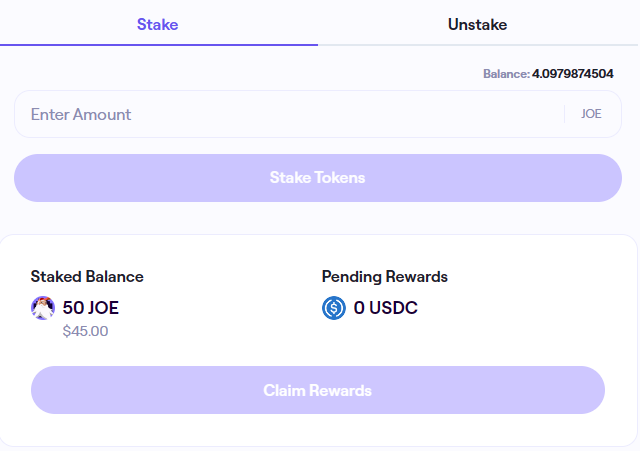Click the Staked Balance heading
This screenshot has width=640, height=451.
click(87, 277)
